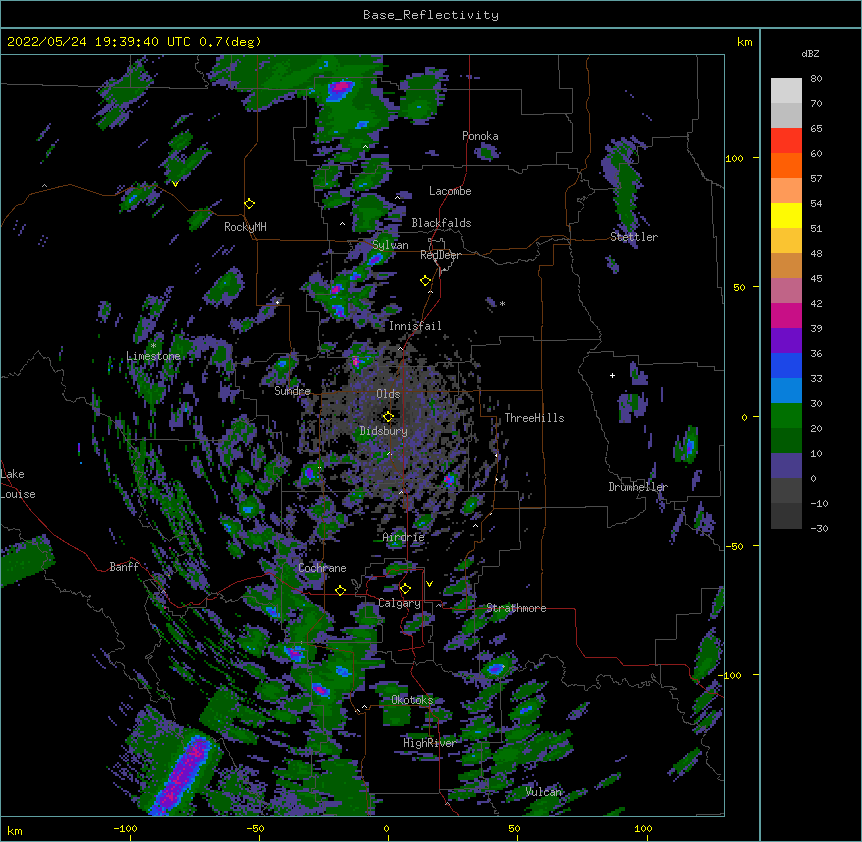The image size is (862, 842).
Task: Click the Airdrie city label
Action: point(404,537)
